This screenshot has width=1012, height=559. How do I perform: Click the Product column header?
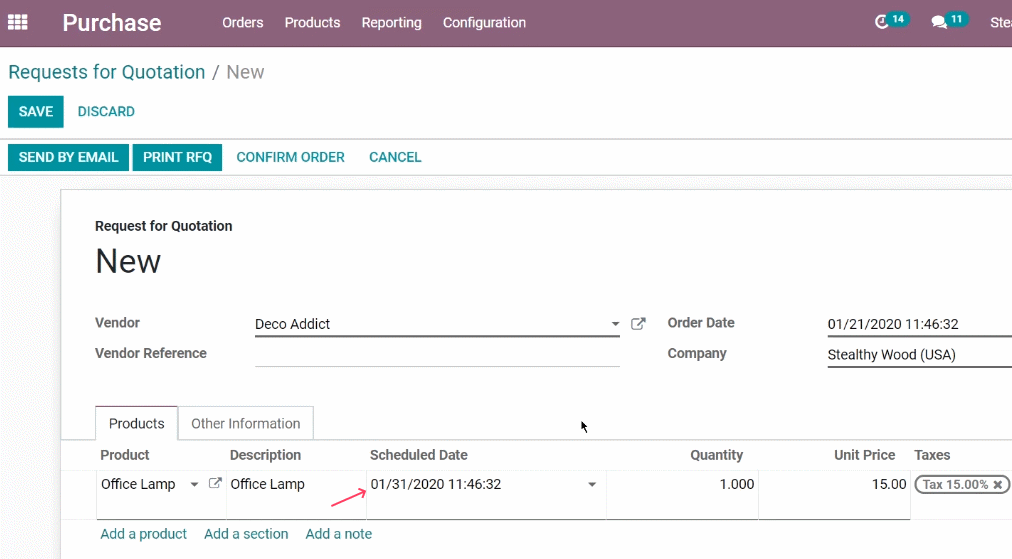click(125, 455)
